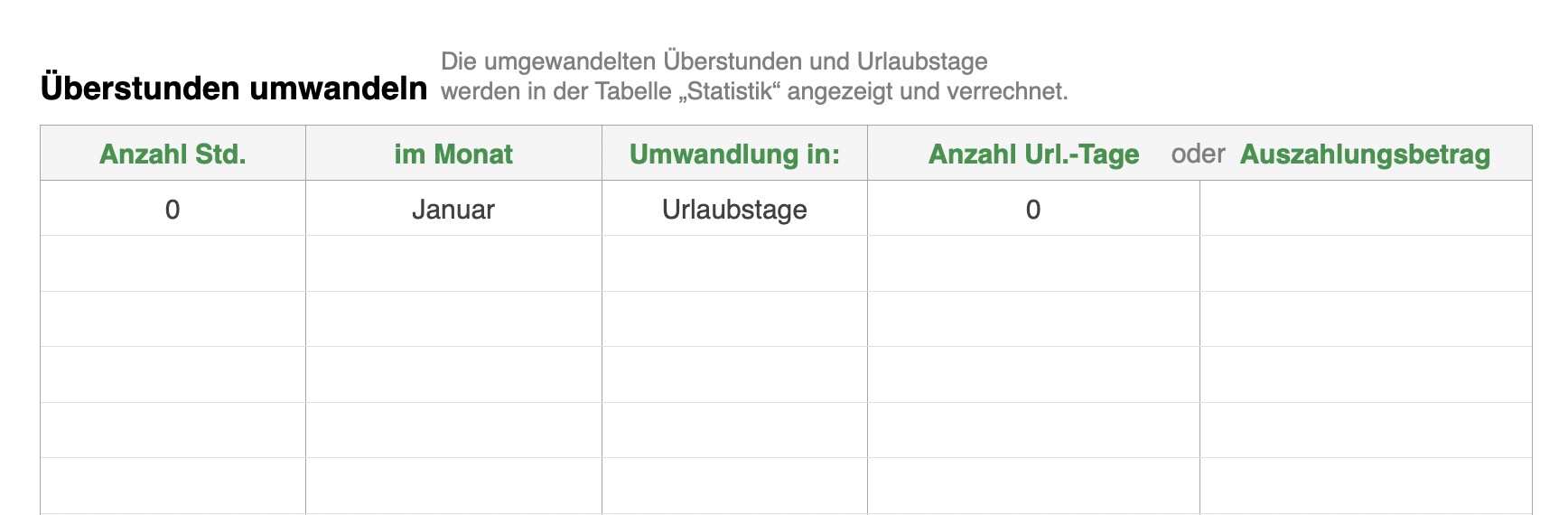This screenshot has width=1568, height=515.
Task: Select the Anzahl Std. column header
Action: [x=173, y=154]
